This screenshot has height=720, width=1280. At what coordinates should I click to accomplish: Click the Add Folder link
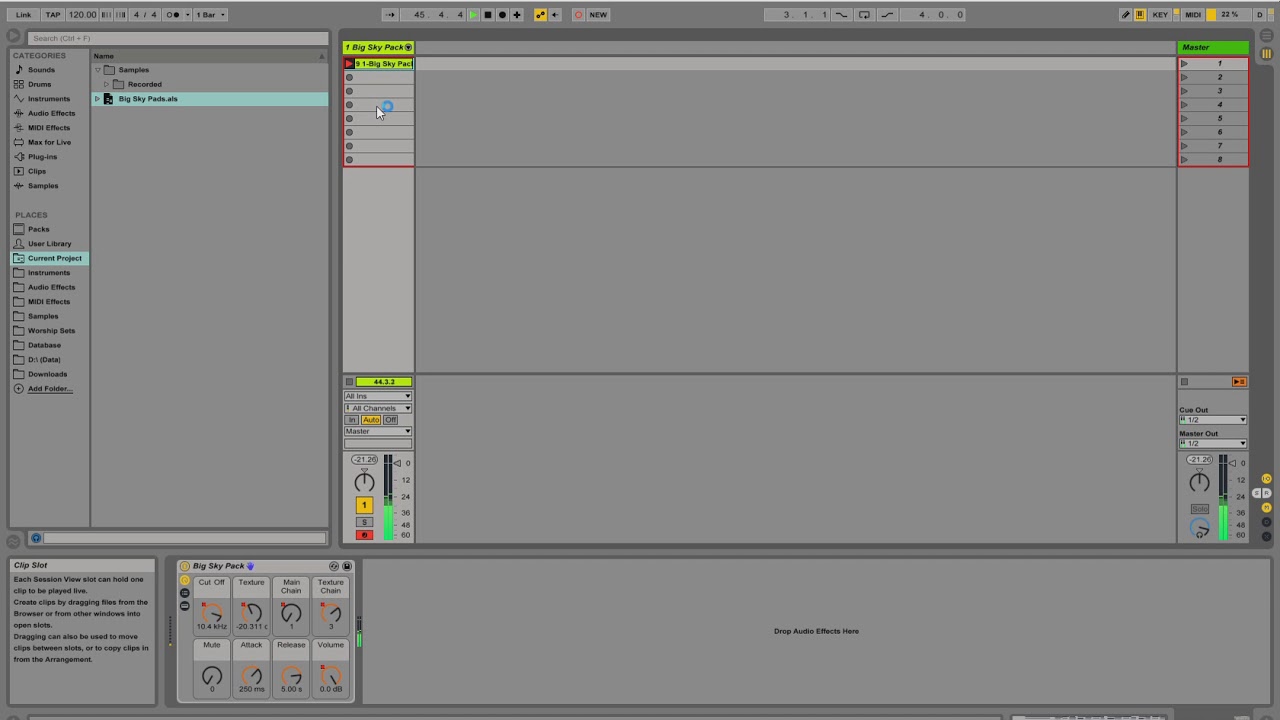50,389
